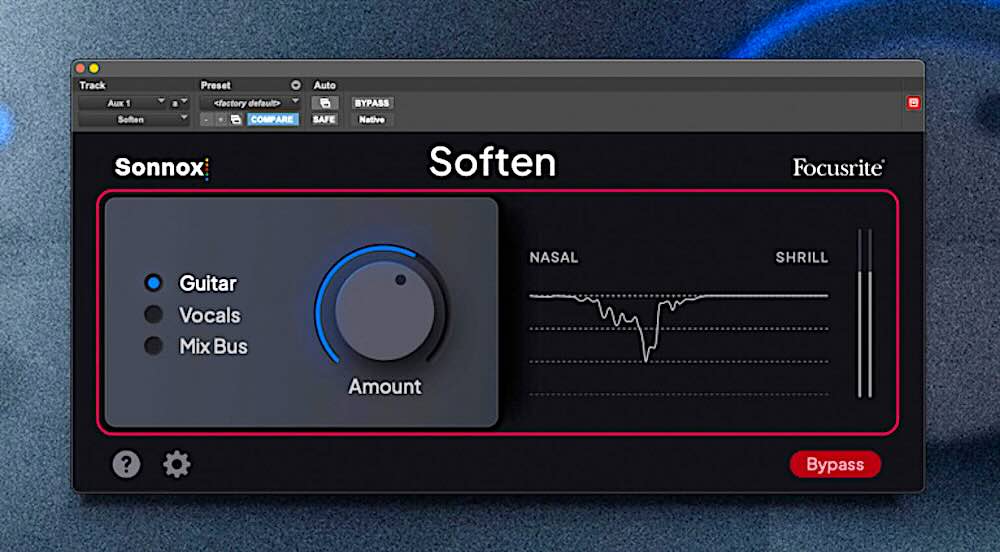Open the insert position 'a' dropdown

[x=180, y=103]
